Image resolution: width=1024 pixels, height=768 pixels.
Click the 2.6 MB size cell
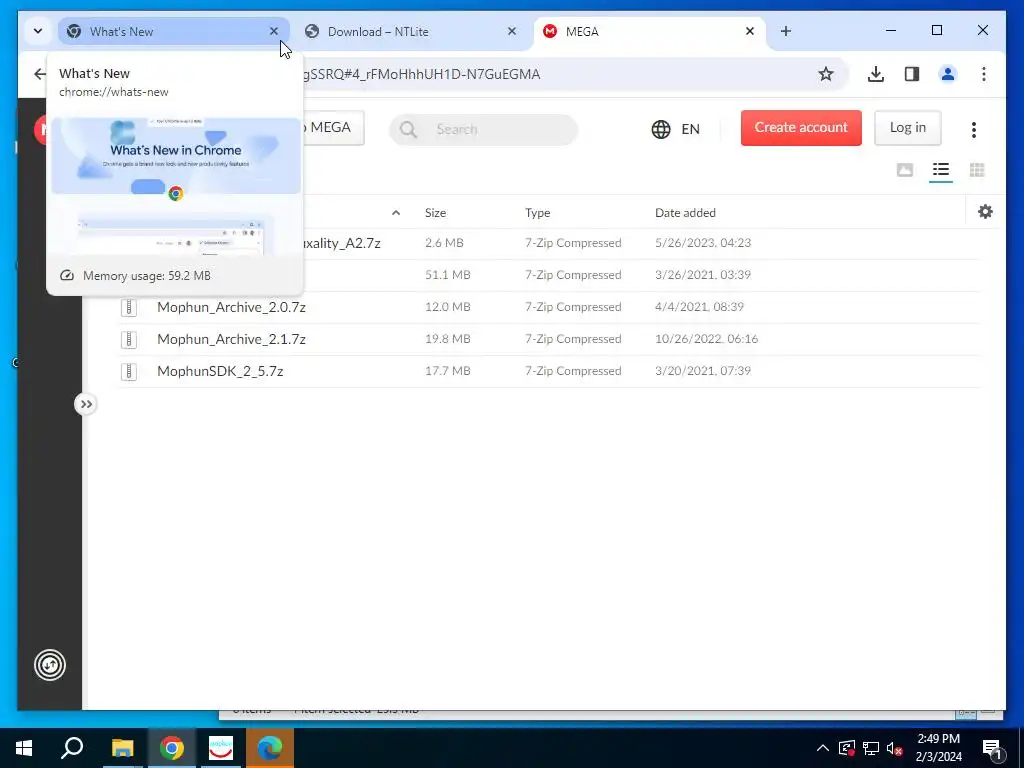[x=444, y=243]
